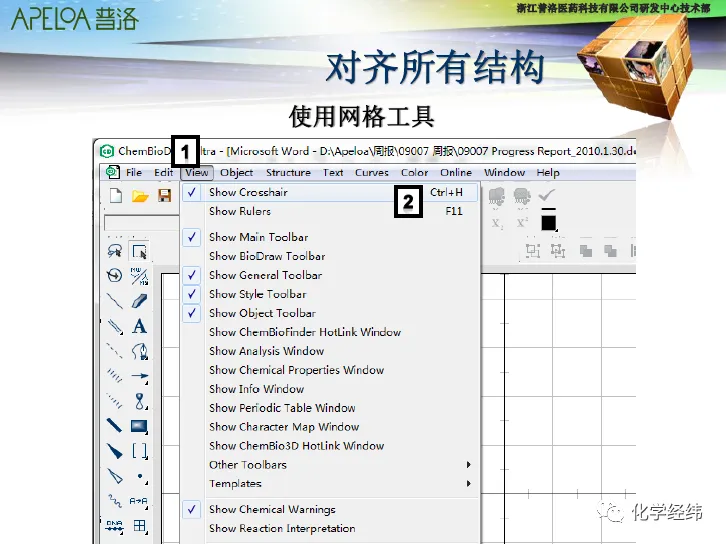Viewport: 726px width, 544px height.
Task: Expand the Templates submenu
Action: coord(329,483)
